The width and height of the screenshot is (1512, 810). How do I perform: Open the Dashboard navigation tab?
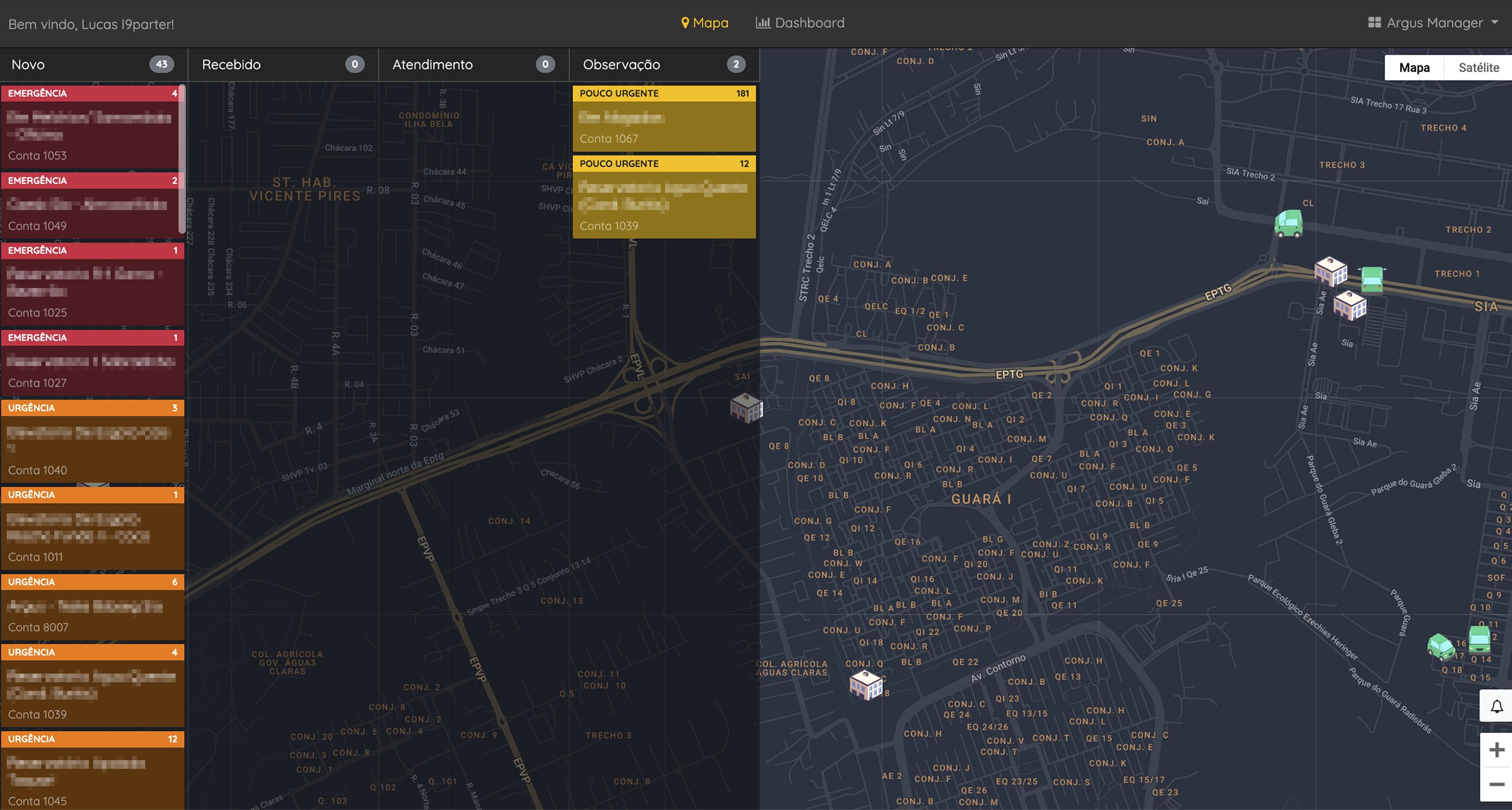[x=800, y=23]
